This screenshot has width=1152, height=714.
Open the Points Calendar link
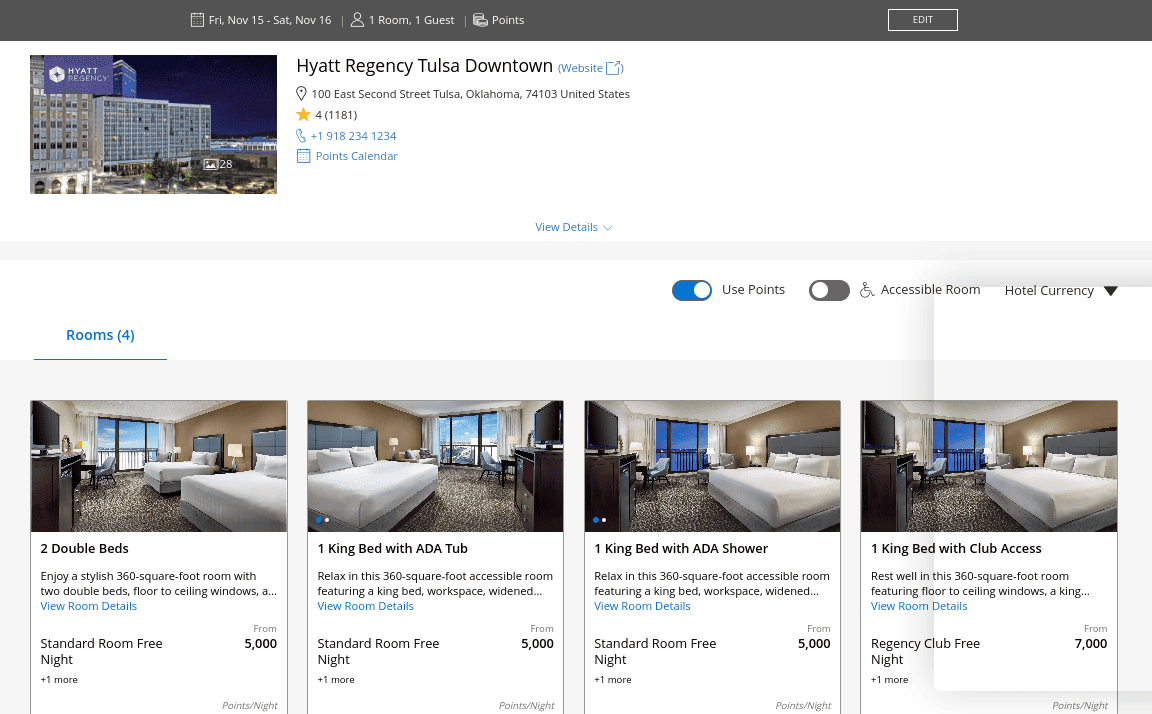(356, 156)
